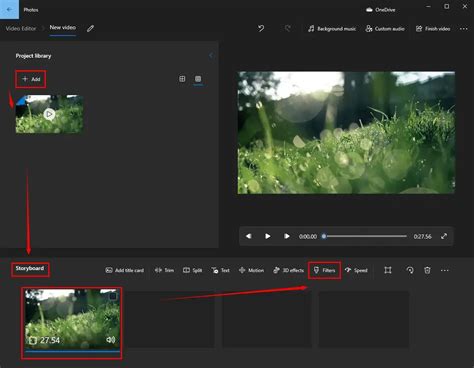Screen dimensions: 474x368
Task: Toggle the storyboard clip selection checkbox
Action: coord(113,296)
